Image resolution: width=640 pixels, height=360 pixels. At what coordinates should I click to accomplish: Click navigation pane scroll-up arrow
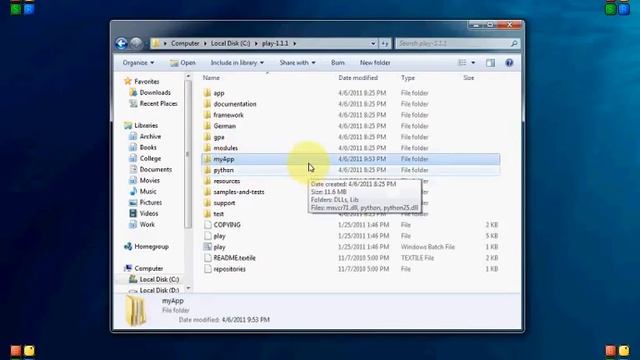point(188,76)
